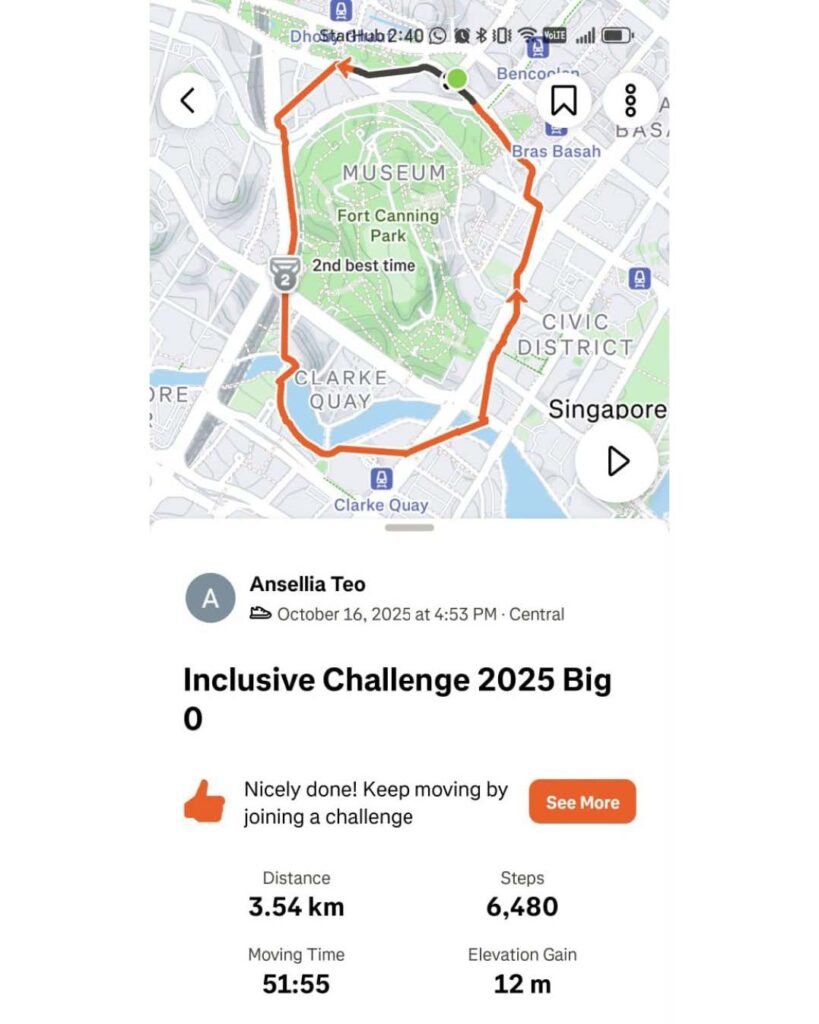Tap the battery icon in status bar

617,36
